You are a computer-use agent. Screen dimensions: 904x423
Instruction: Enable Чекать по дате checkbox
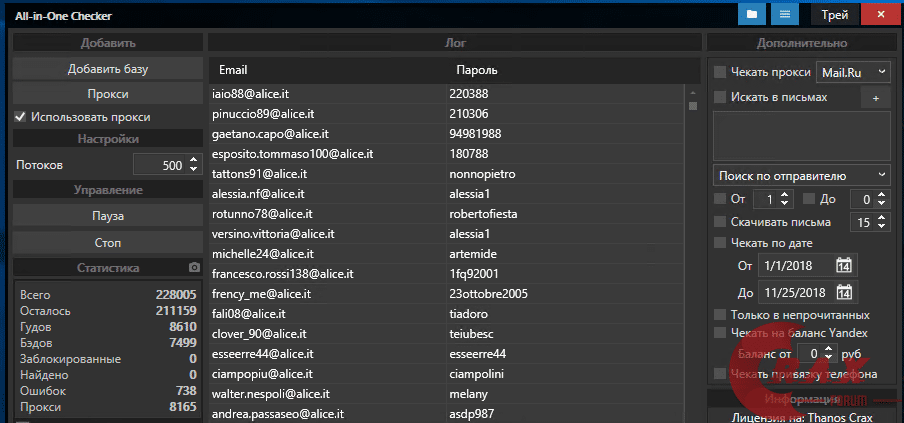(720, 243)
